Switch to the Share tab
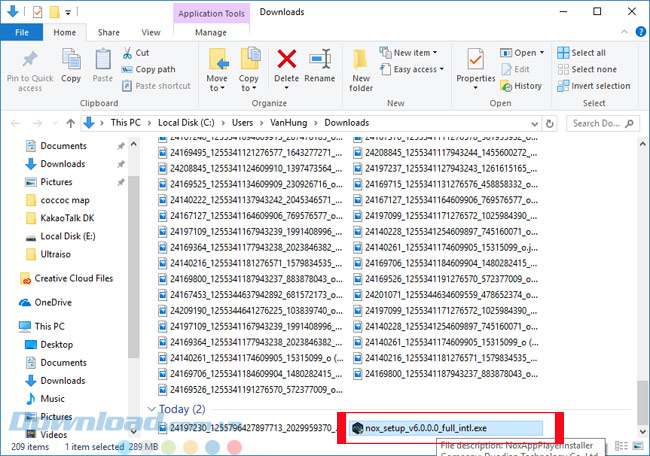Screen dimensions: 650x456 coord(109,32)
